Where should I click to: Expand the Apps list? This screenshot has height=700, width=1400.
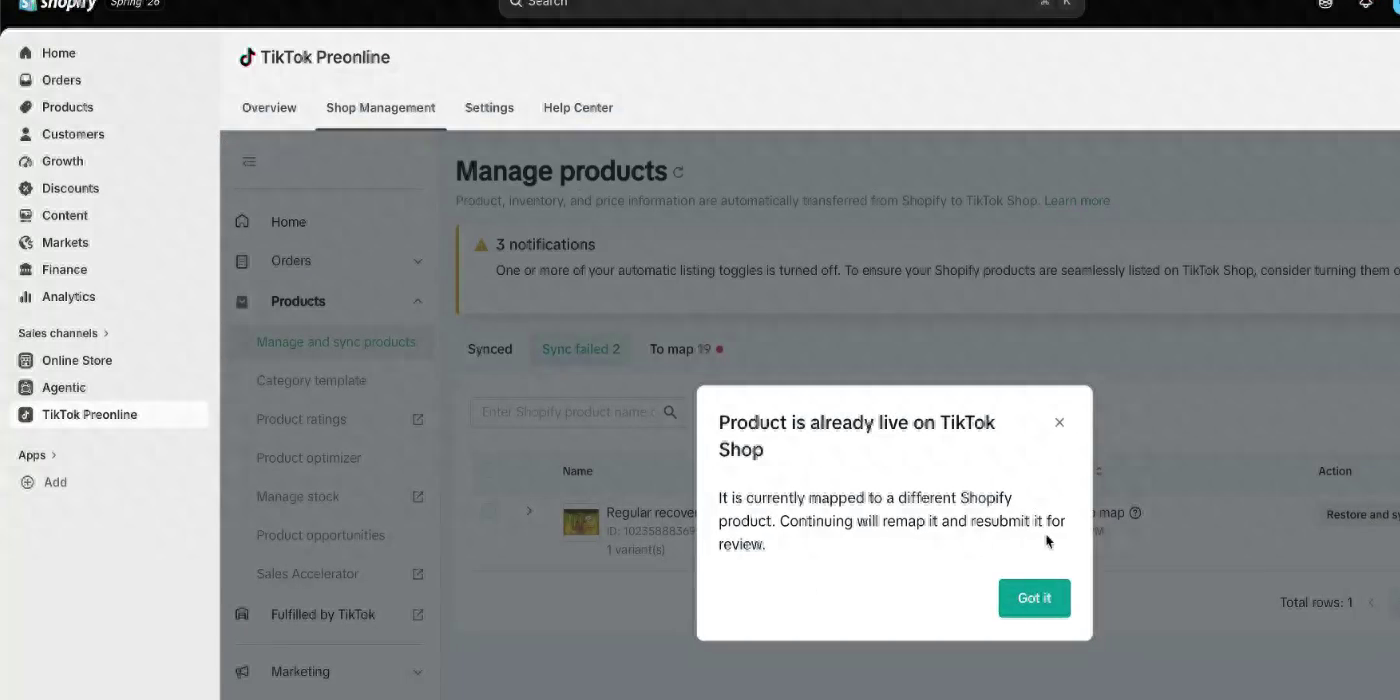37,455
